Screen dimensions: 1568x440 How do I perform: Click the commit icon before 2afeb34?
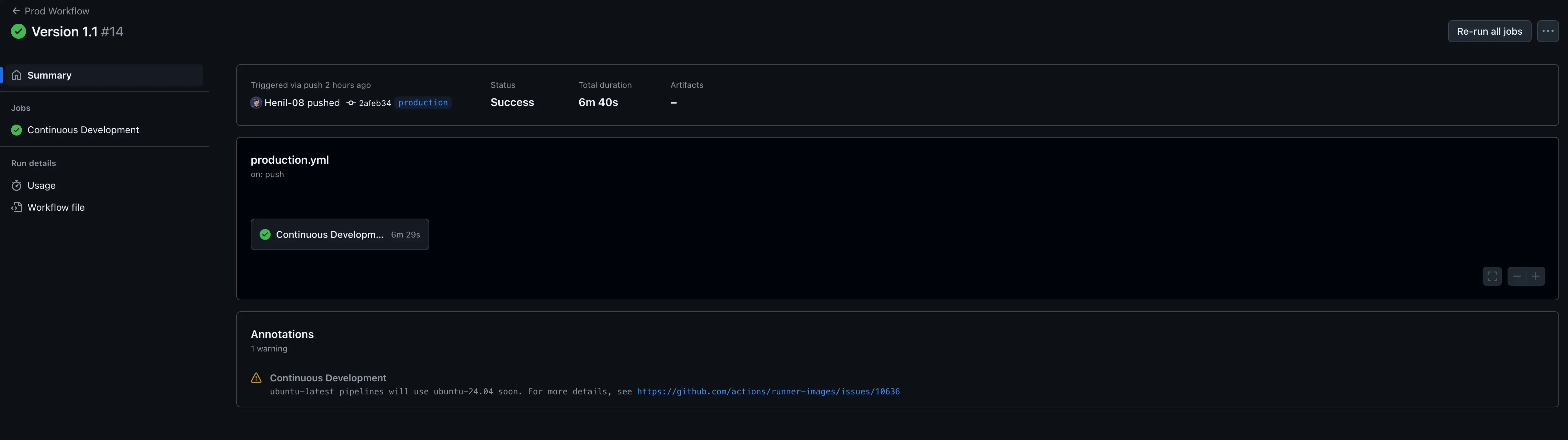(351, 103)
